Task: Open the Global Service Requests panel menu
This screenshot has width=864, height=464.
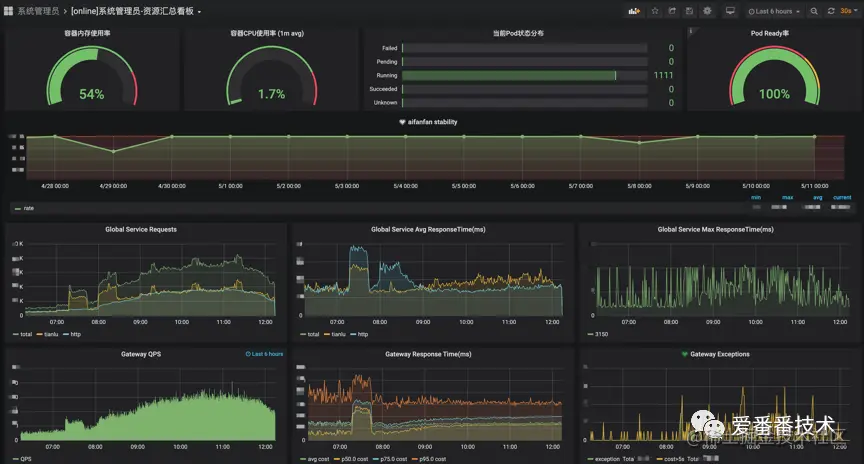Action: pos(141,229)
